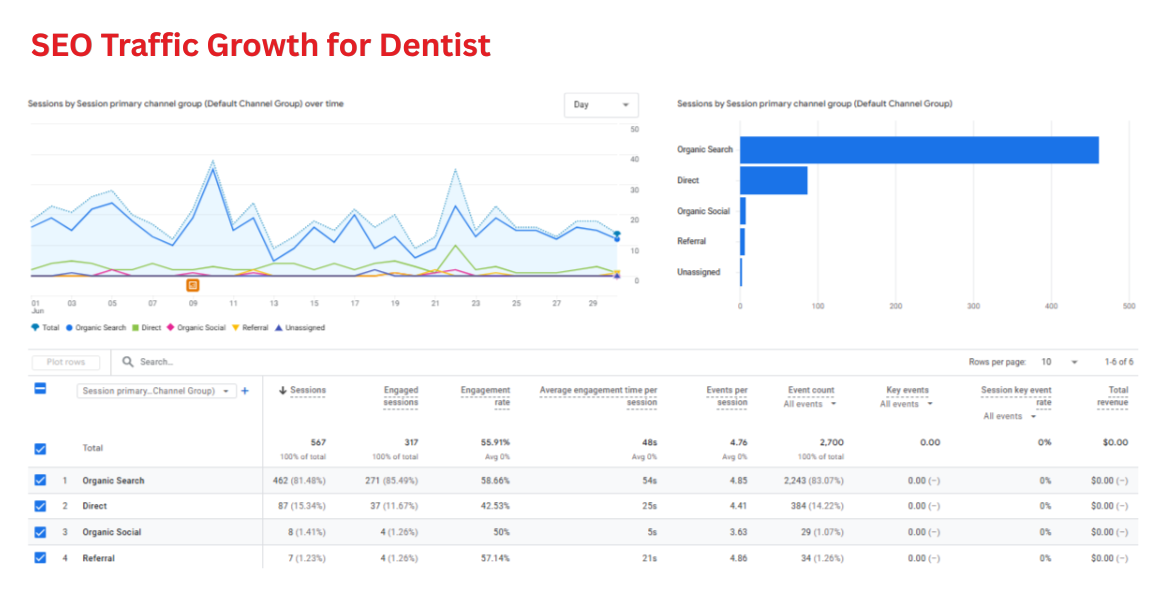Click the 1-6 of 6 pagination text
Viewport: 1170px width, 593px height.
[x=1119, y=362]
